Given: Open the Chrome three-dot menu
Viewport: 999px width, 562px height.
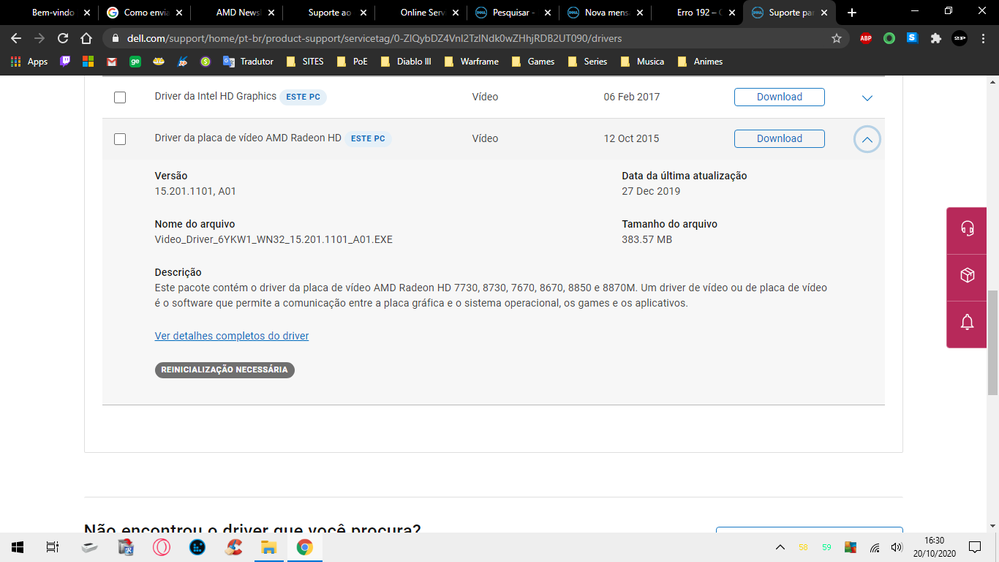Looking at the screenshot, I should pos(983,38).
